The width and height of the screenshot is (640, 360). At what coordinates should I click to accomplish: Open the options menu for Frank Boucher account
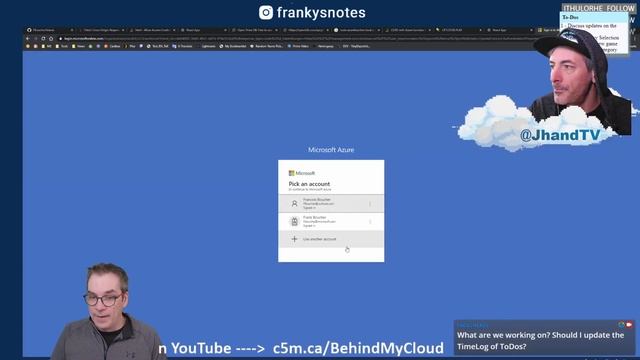pos(370,222)
